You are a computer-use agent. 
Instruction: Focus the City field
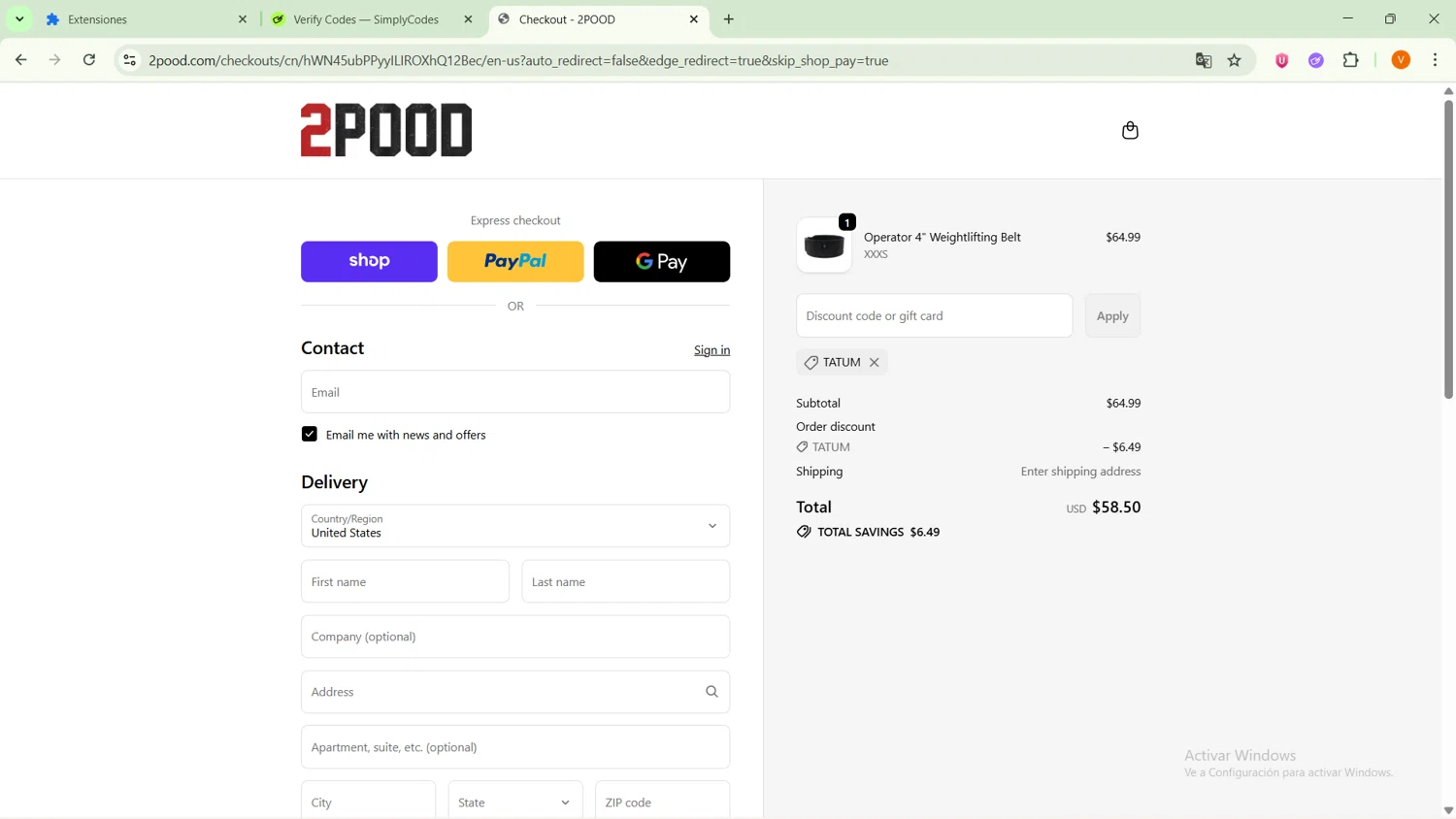point(368,802)
